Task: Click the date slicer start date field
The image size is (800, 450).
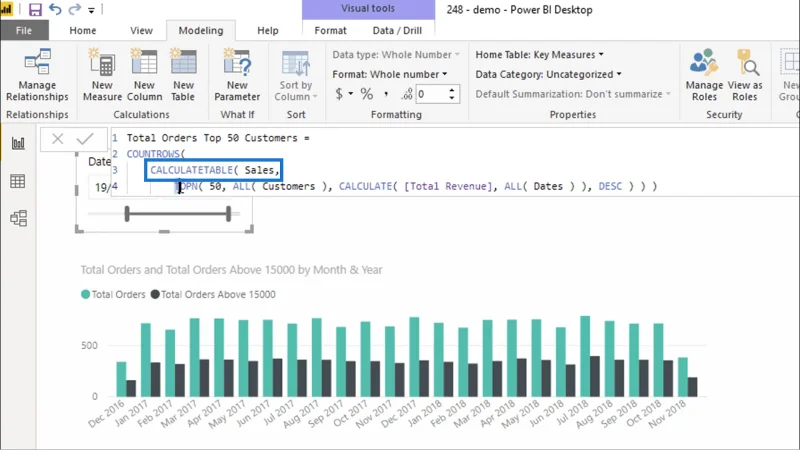Action: (101, 187)
